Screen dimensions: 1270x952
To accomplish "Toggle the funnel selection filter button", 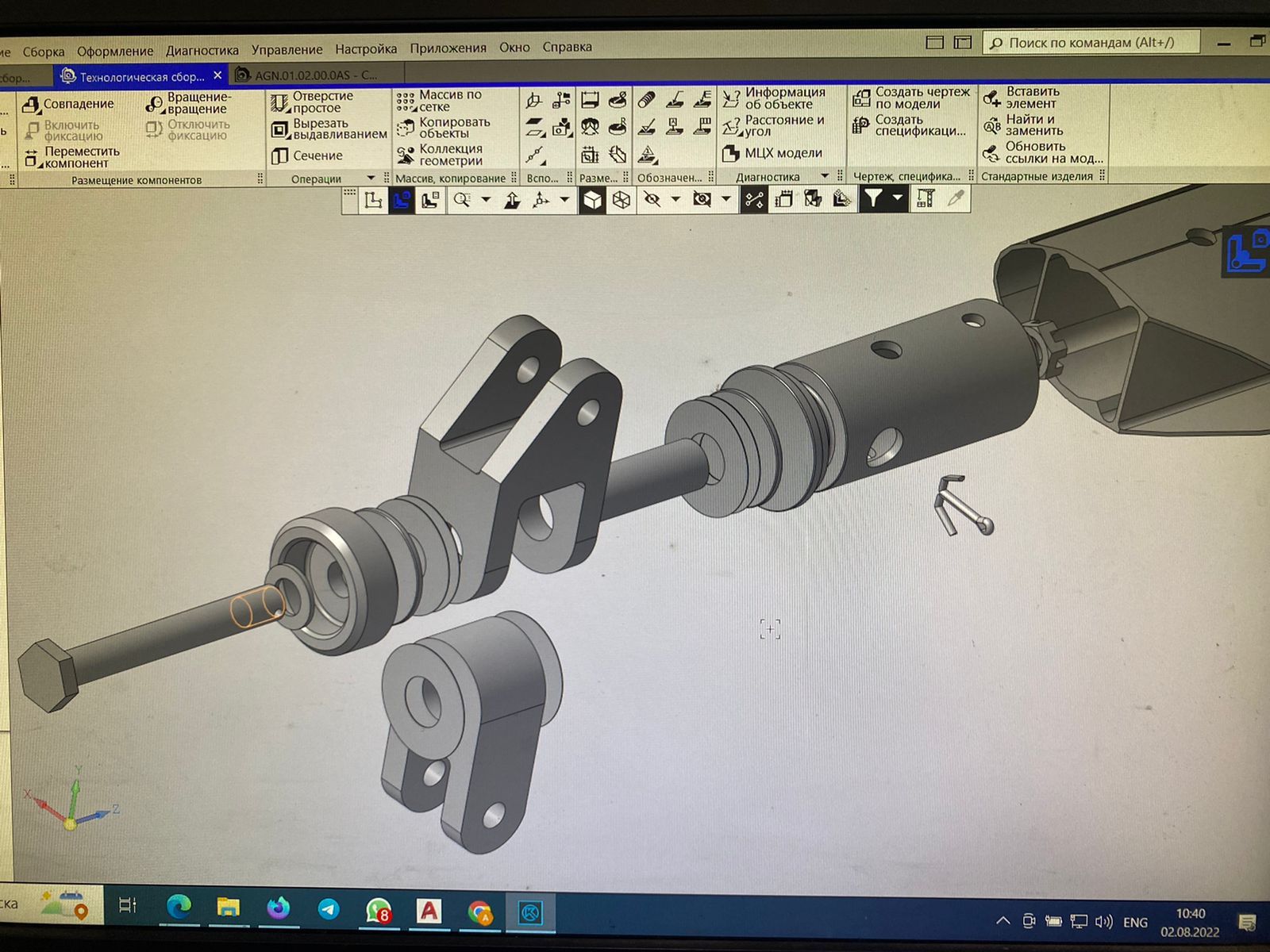I will (873, 199).
